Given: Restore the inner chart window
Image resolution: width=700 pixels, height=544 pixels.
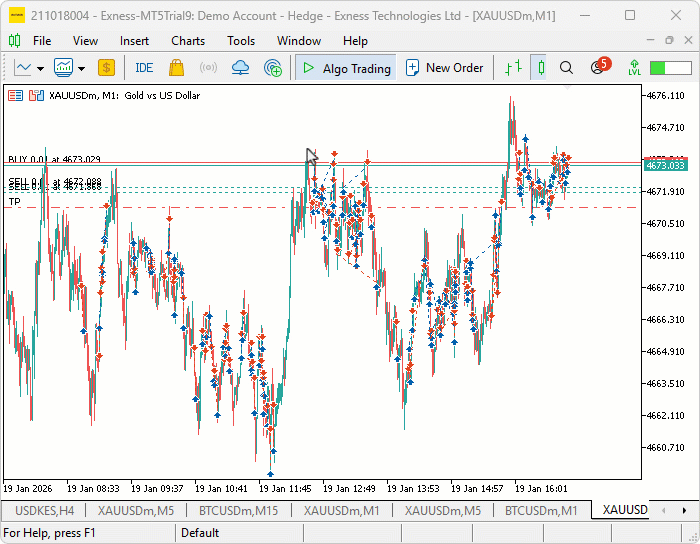Looking at the screenshot, I should click(x=669, y=40).
